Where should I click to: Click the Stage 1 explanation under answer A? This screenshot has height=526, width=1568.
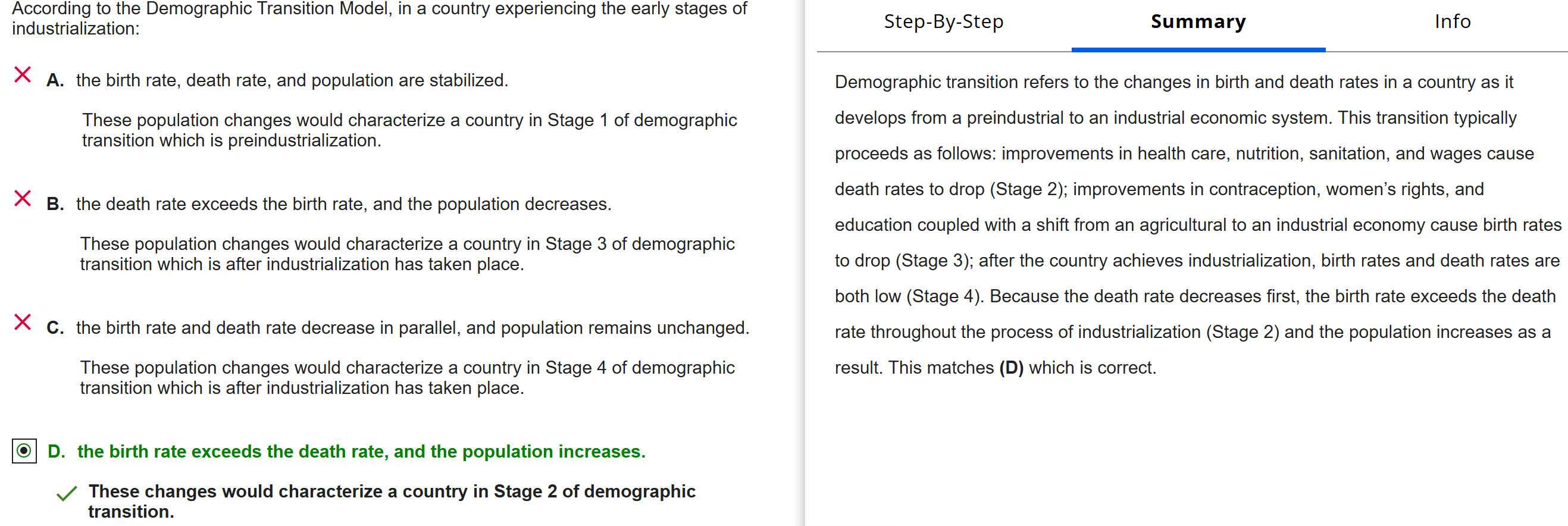[x=409, y=130]
